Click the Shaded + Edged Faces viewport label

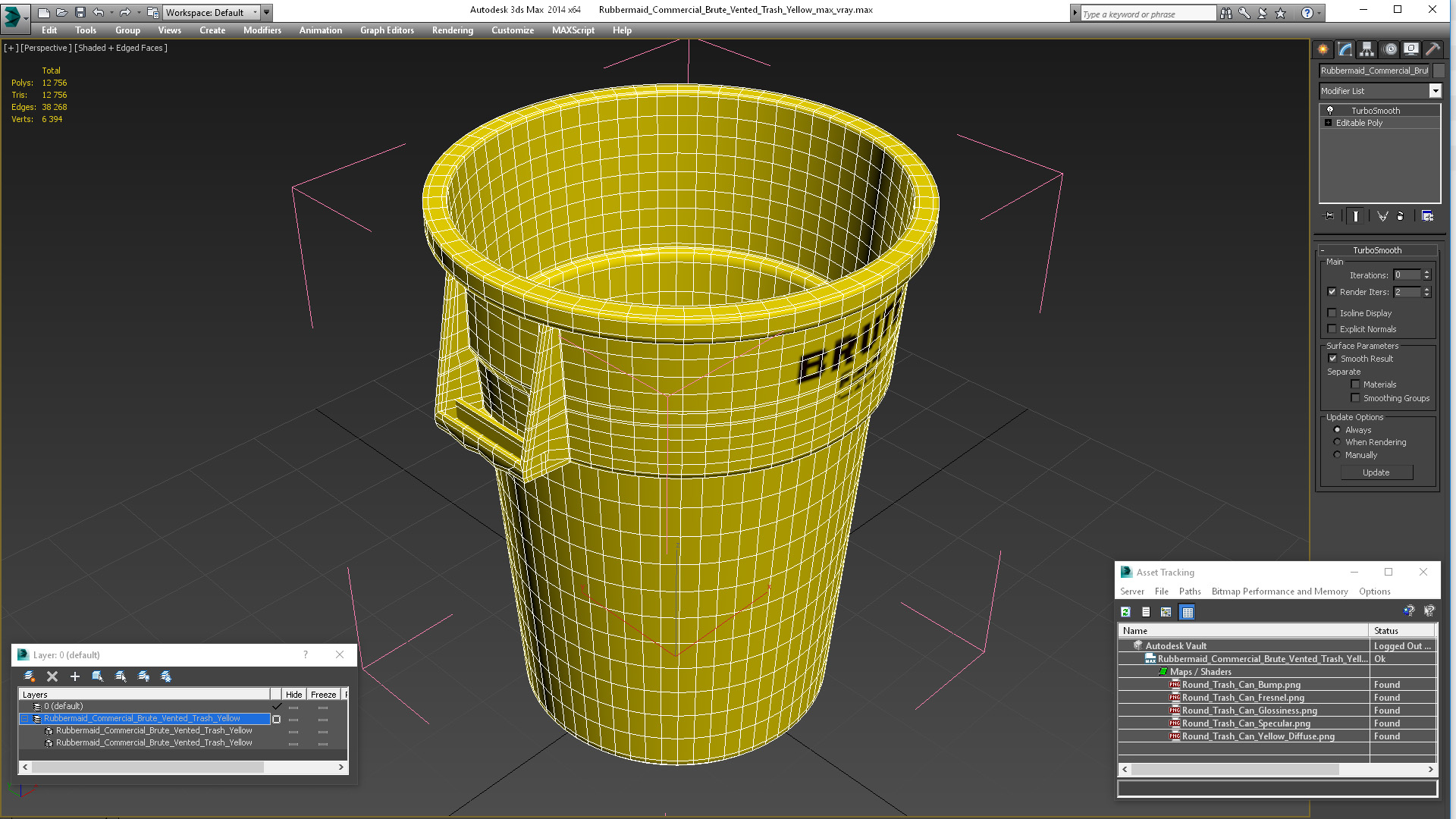(x=121, y=48)
